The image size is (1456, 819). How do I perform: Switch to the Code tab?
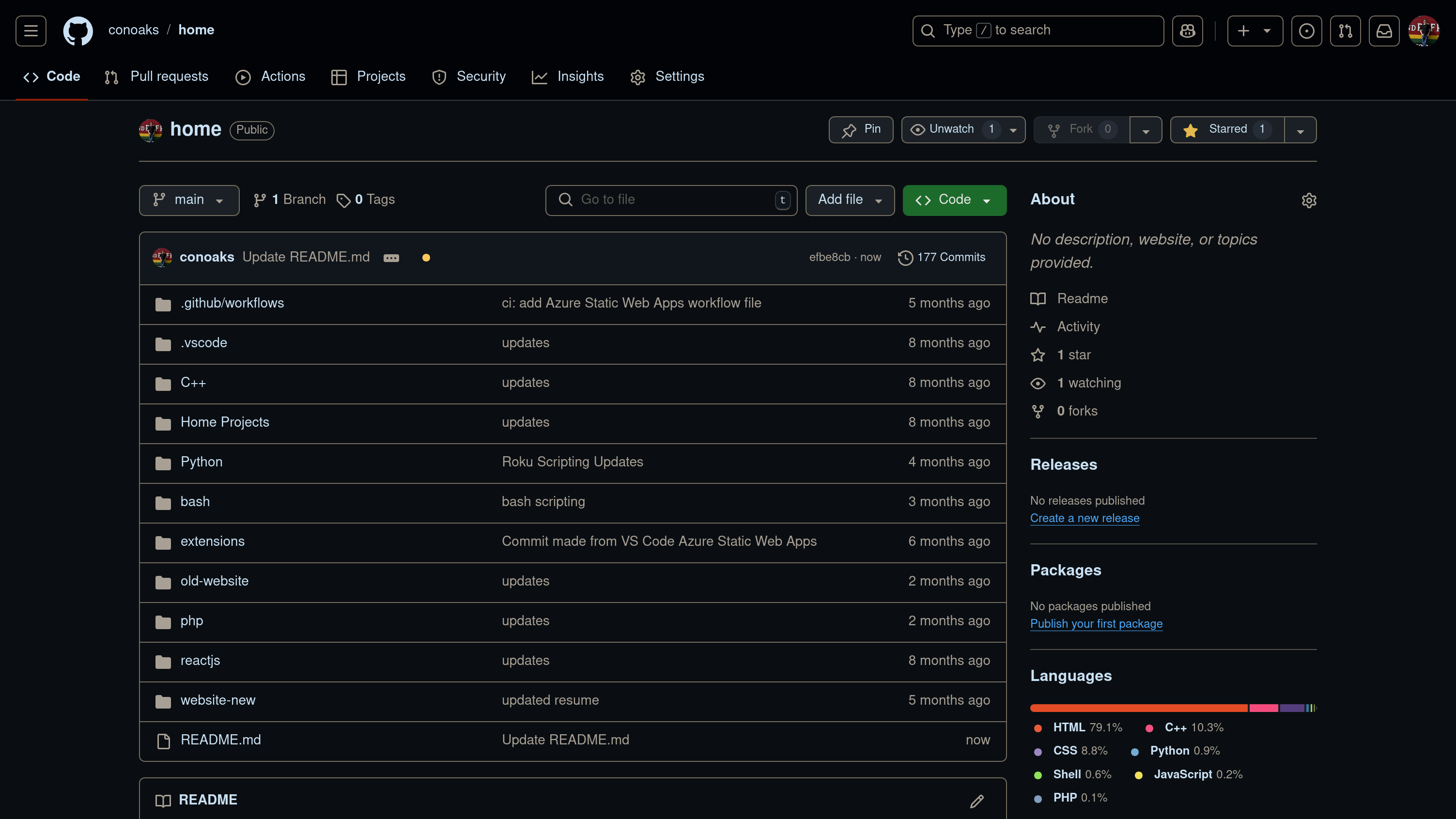(x=51, y=77)
